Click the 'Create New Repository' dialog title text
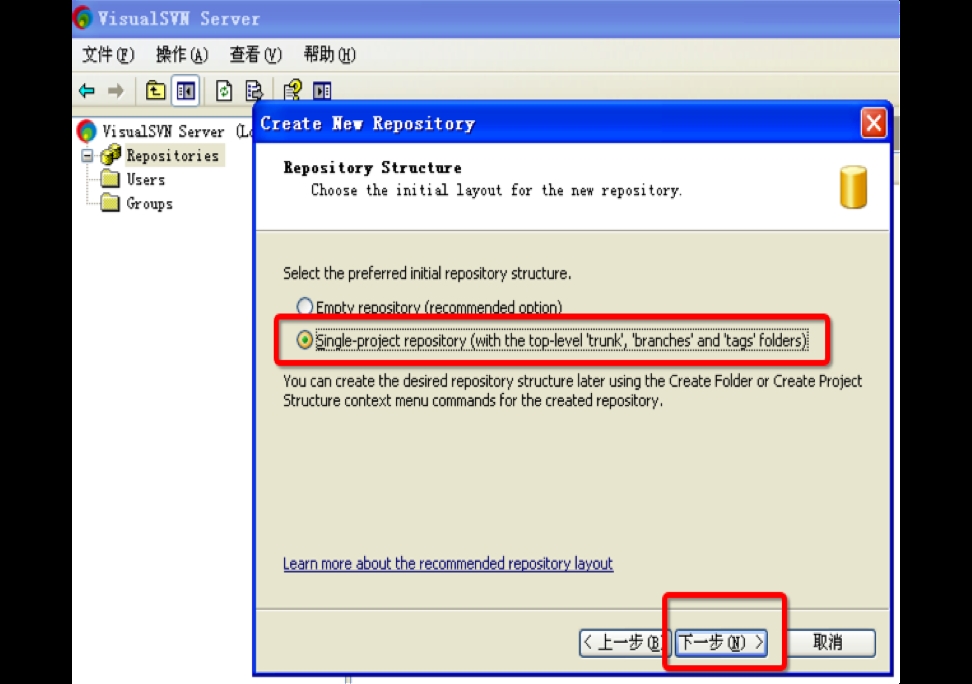This screenshot has height=684, width=972. (x=368, y=123)
